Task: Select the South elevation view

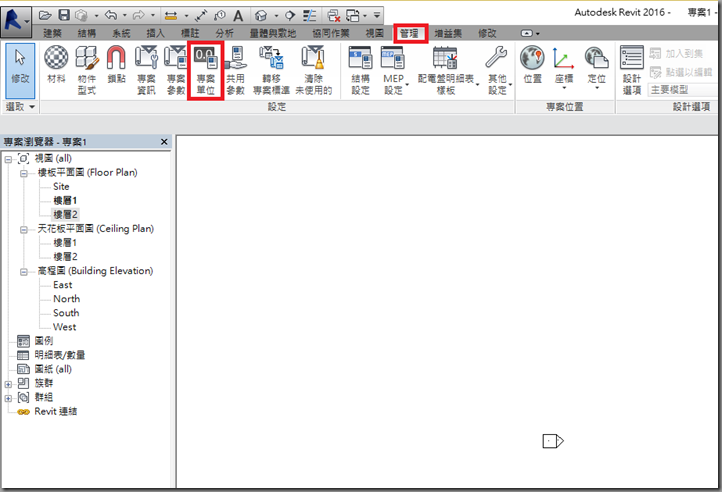Action: tap(66, 313)
